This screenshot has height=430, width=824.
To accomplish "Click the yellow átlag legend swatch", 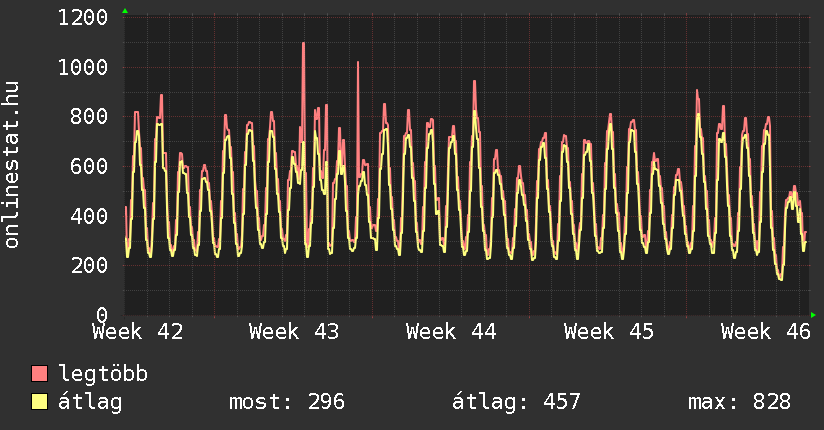I will coord(40,402).
